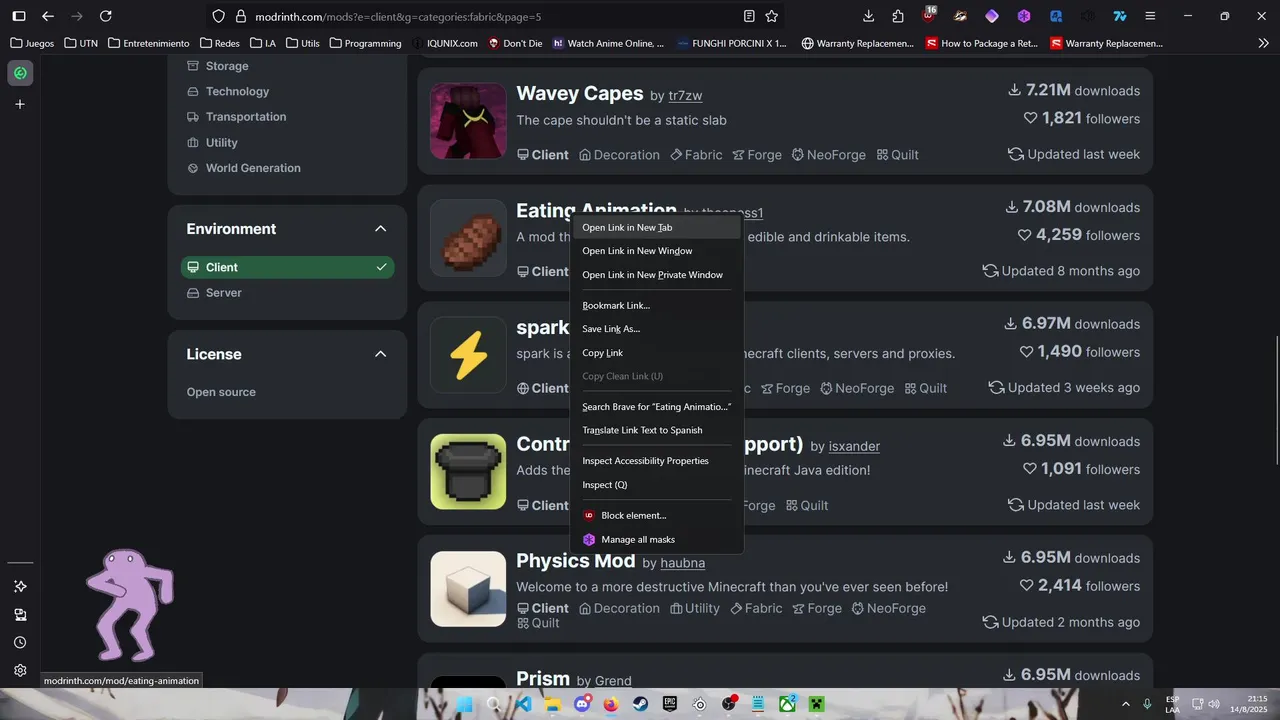The height and width of the screenshot is (720, 1280).
Task: Open Xbox app taskbar icon
Action: (788, 704)
